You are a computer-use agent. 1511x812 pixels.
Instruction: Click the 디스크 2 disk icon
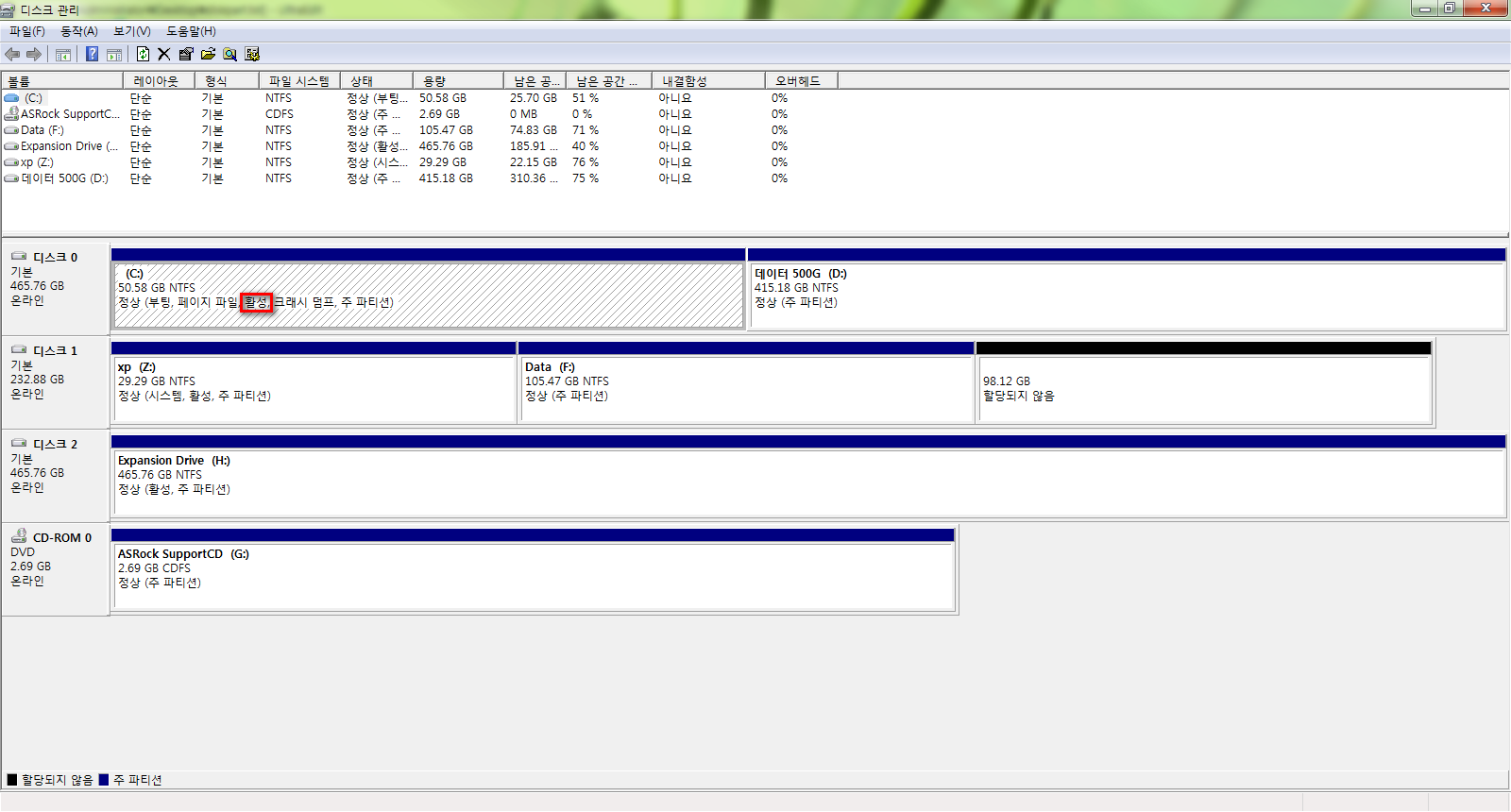coord(19,443)
